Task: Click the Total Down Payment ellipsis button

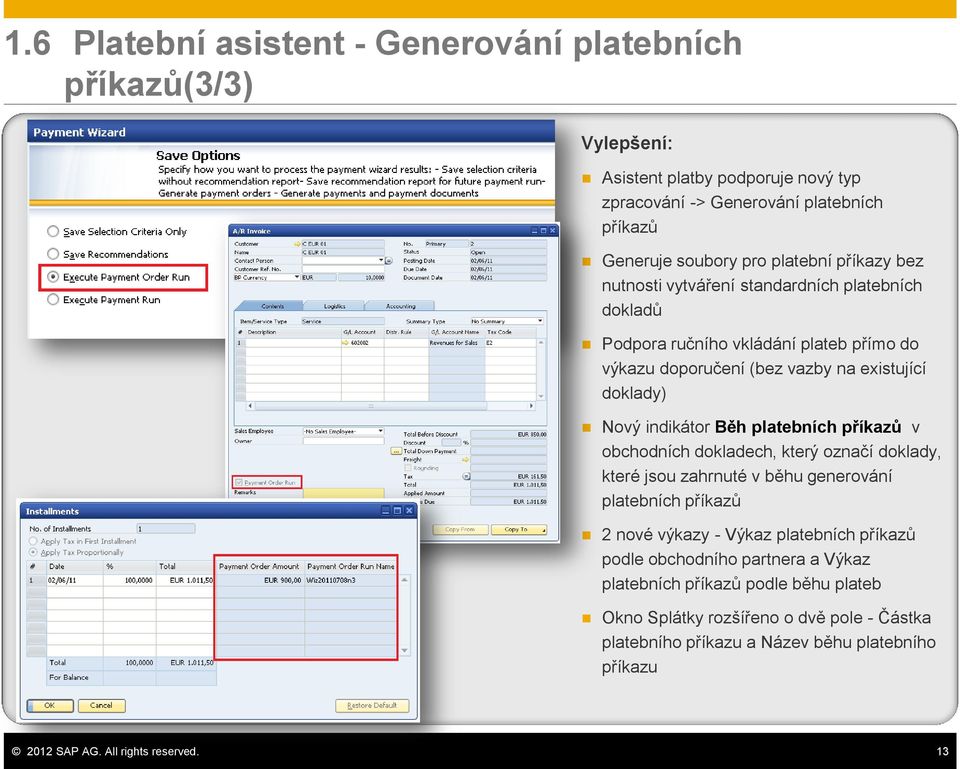Action: (396, 451)
